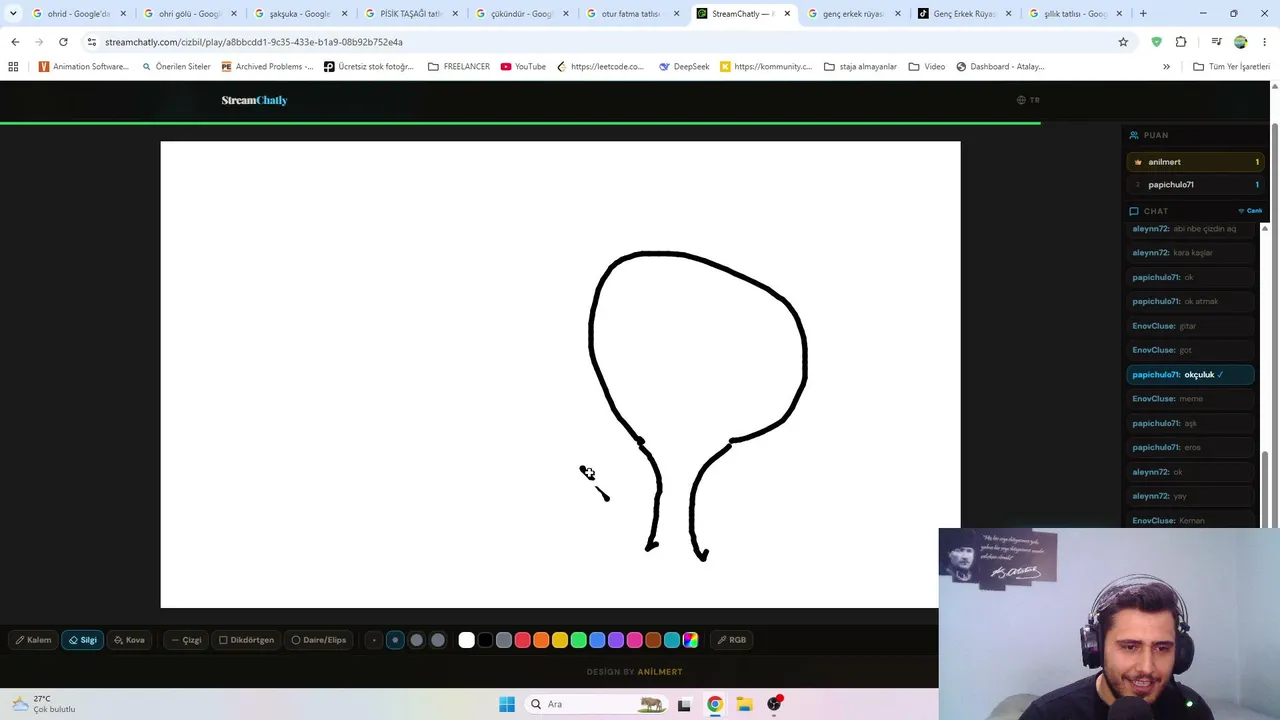This screenshot has width=1280, height=720.
Task: Open the weather widget on taskbar
Action: click(42, 704)
